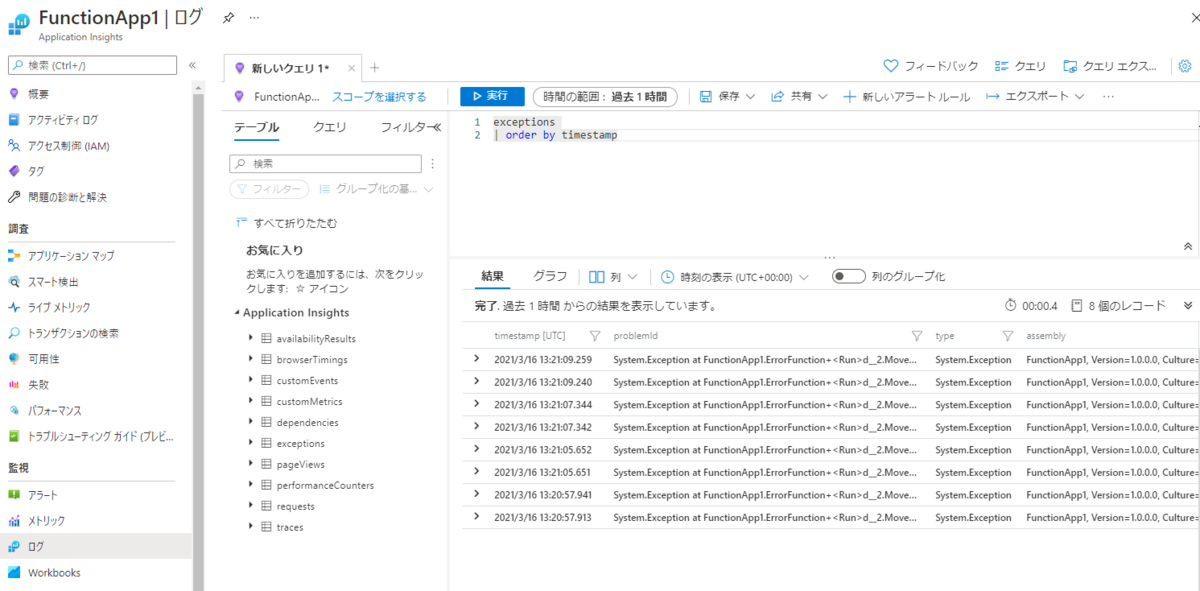Focus the tables 検索 box
This screenshot has height=591, width=1200.
pos(326,164)
